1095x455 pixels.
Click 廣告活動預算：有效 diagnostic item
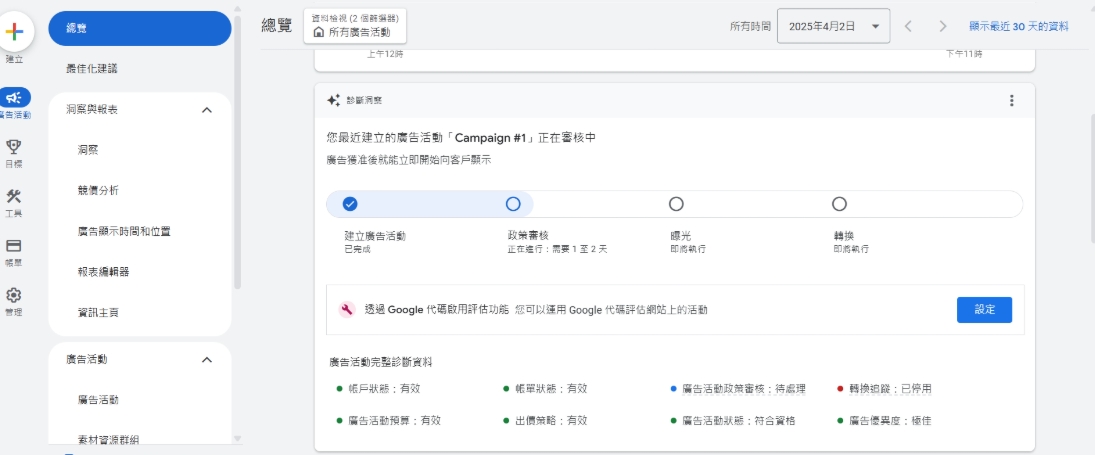(389, 421)
